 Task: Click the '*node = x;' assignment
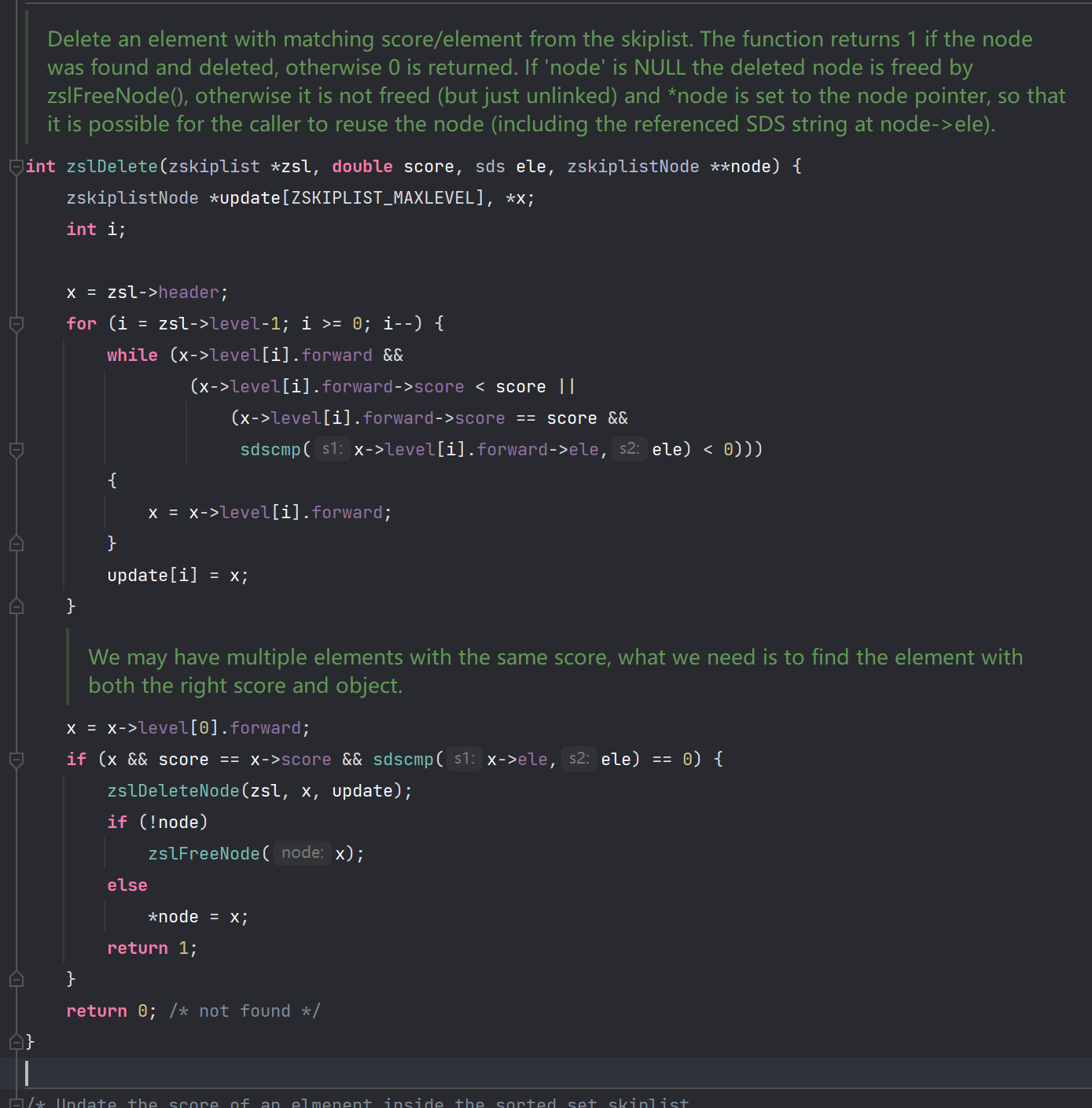(x=199, y=917)
